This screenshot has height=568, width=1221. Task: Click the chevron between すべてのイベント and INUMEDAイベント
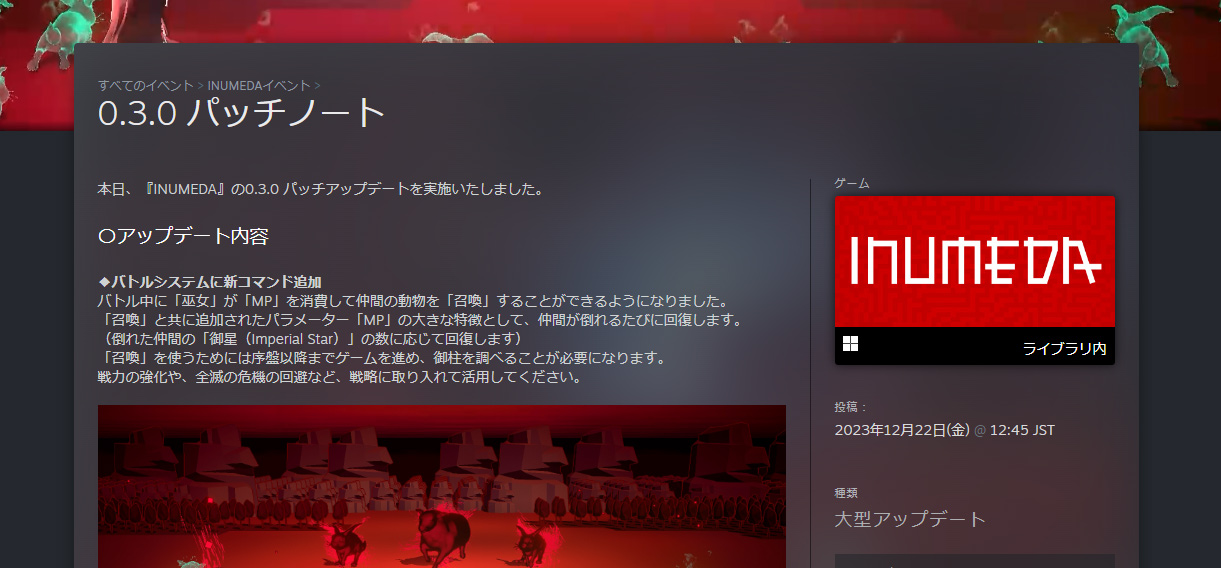click(201, 86)
